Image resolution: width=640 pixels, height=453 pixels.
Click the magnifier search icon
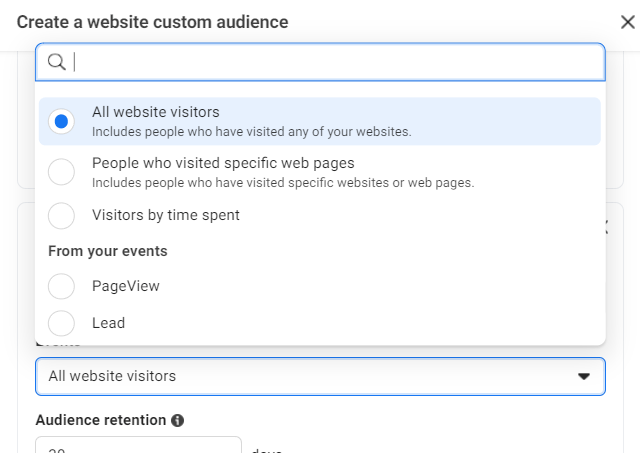(57, 62)
